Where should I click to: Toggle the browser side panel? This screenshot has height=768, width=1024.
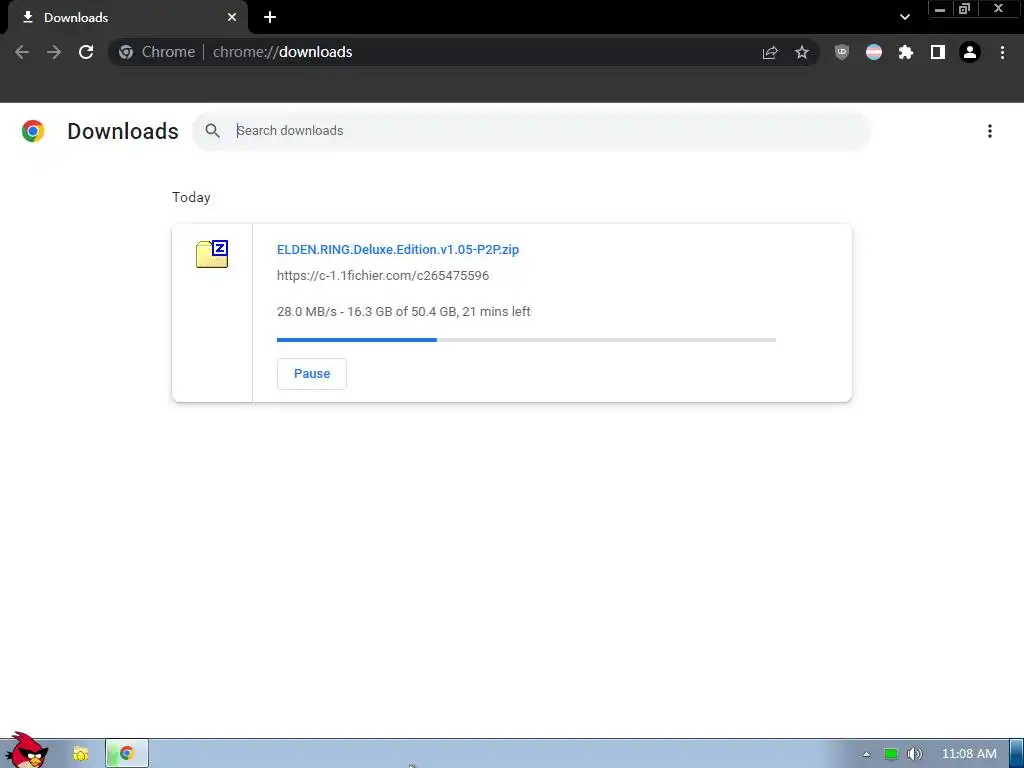(x=938, y=52)
